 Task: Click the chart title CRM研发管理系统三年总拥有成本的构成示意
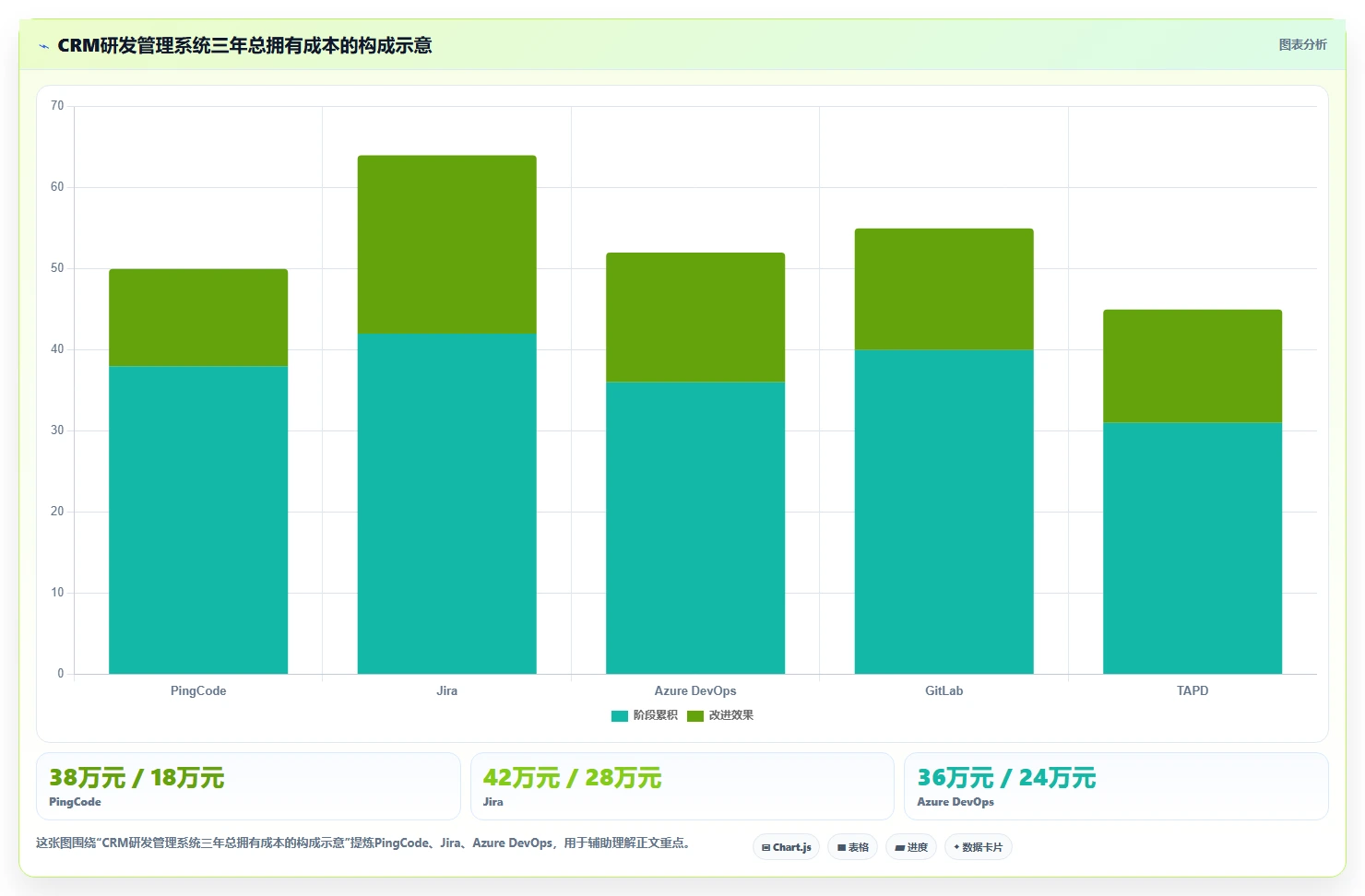point(244,46)
